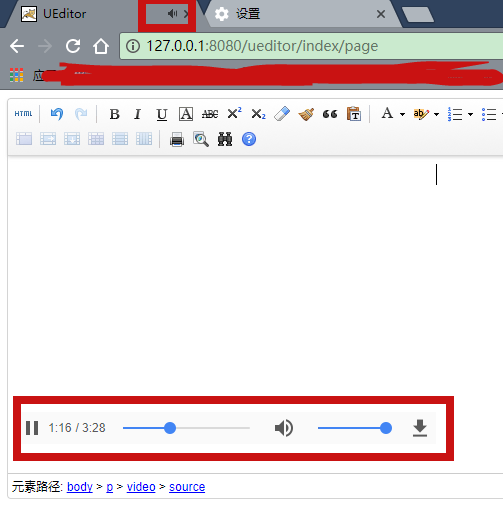Mute tab via UEditor tab speaker icon

[172, 14]
